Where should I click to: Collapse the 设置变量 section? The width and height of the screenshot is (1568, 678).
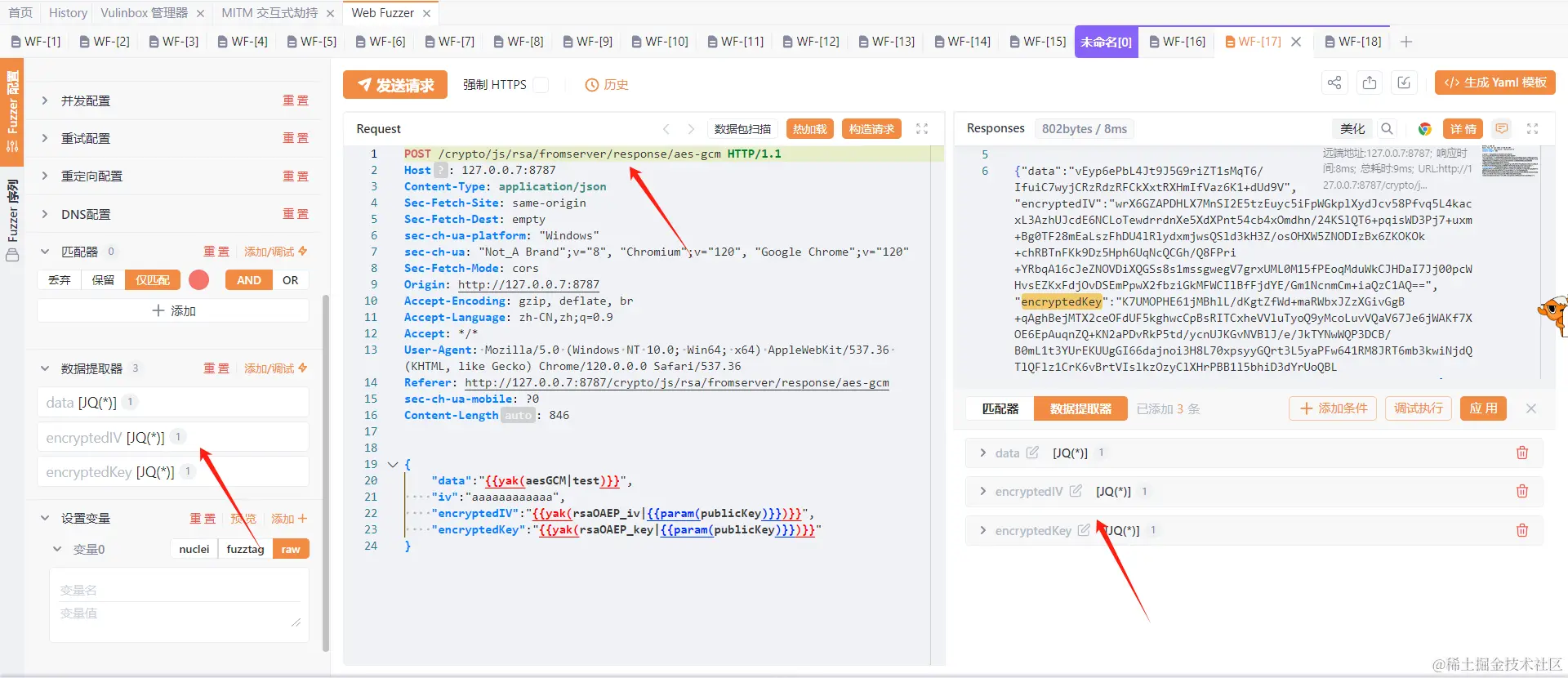coord(45,518)
